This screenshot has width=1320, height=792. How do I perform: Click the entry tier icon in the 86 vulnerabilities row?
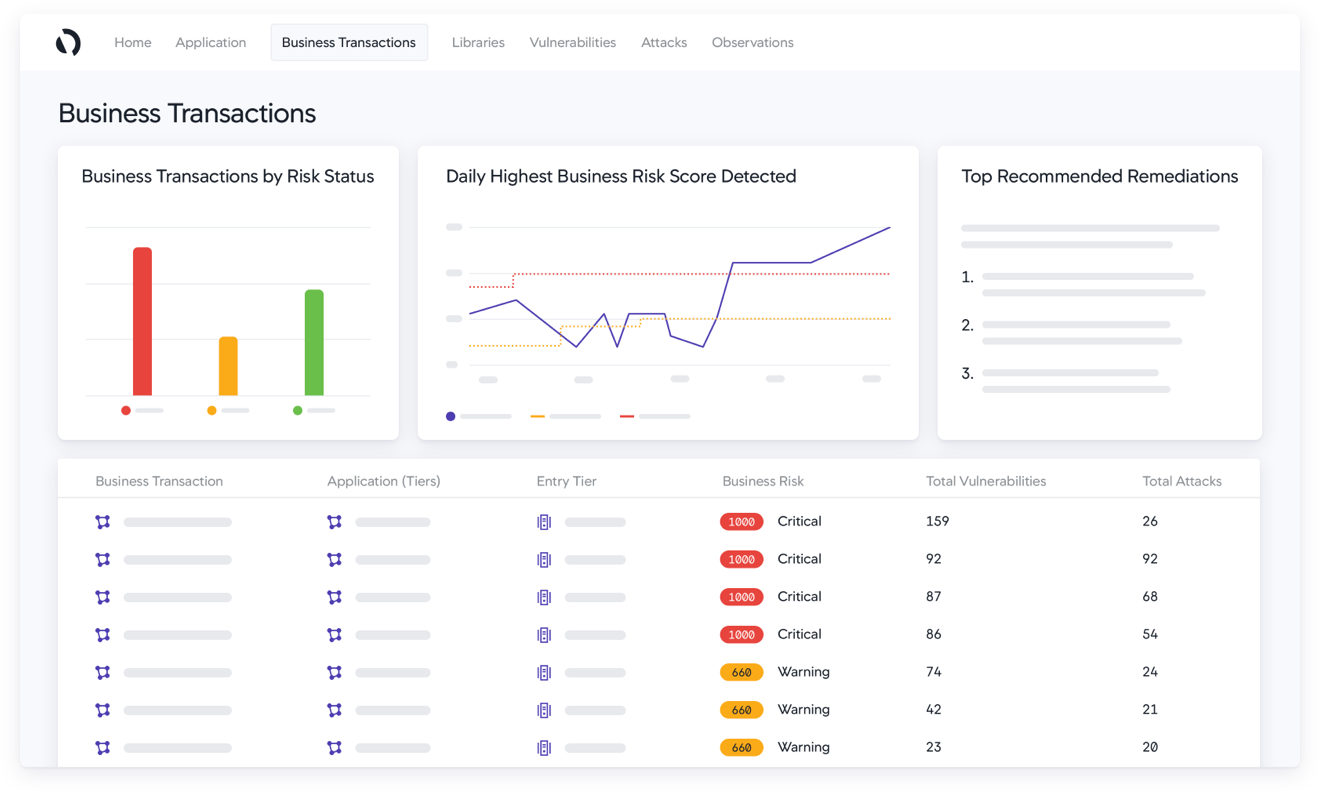pos(544,635)
